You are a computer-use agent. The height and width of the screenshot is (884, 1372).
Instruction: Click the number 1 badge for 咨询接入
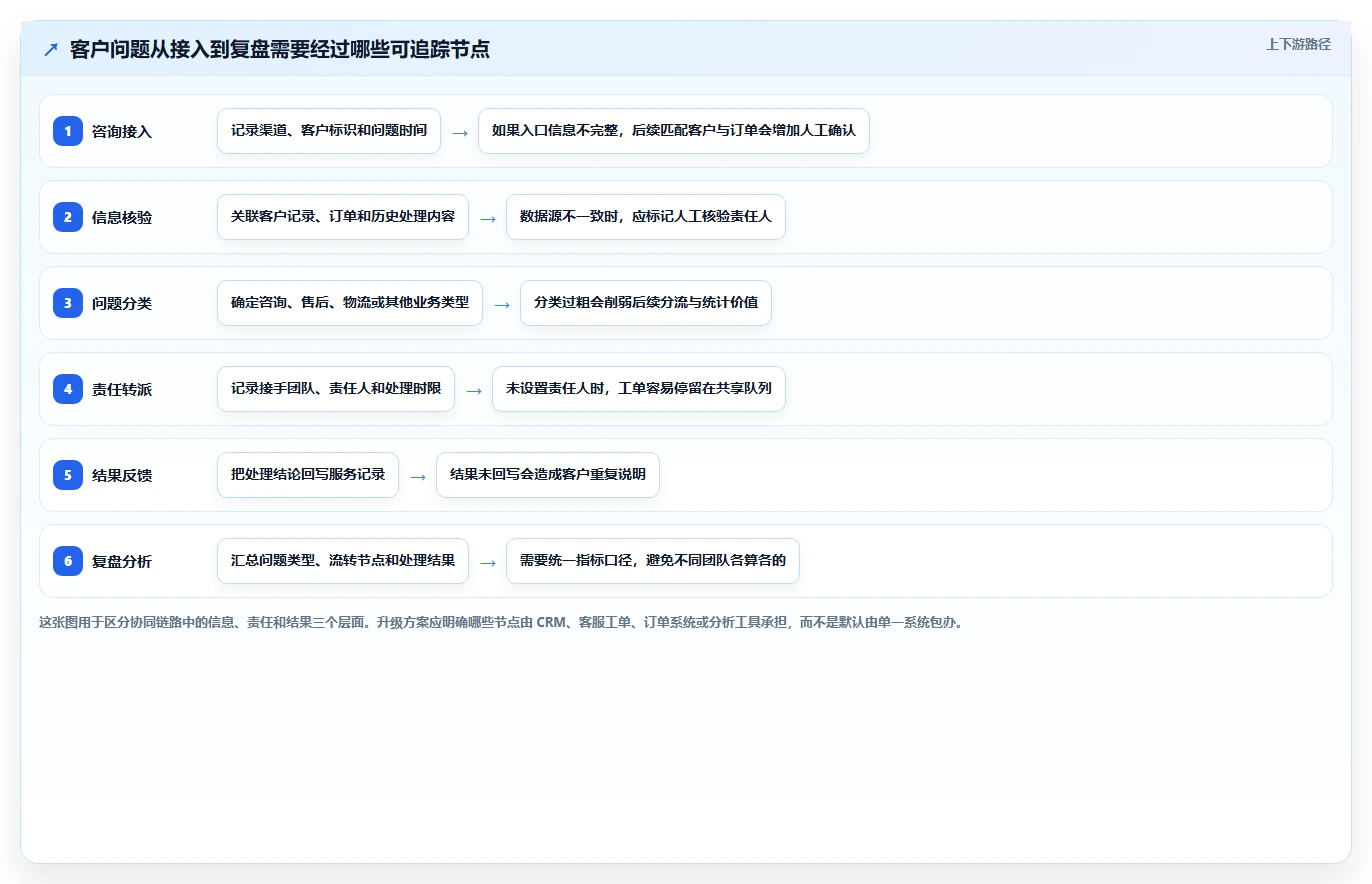68,131
